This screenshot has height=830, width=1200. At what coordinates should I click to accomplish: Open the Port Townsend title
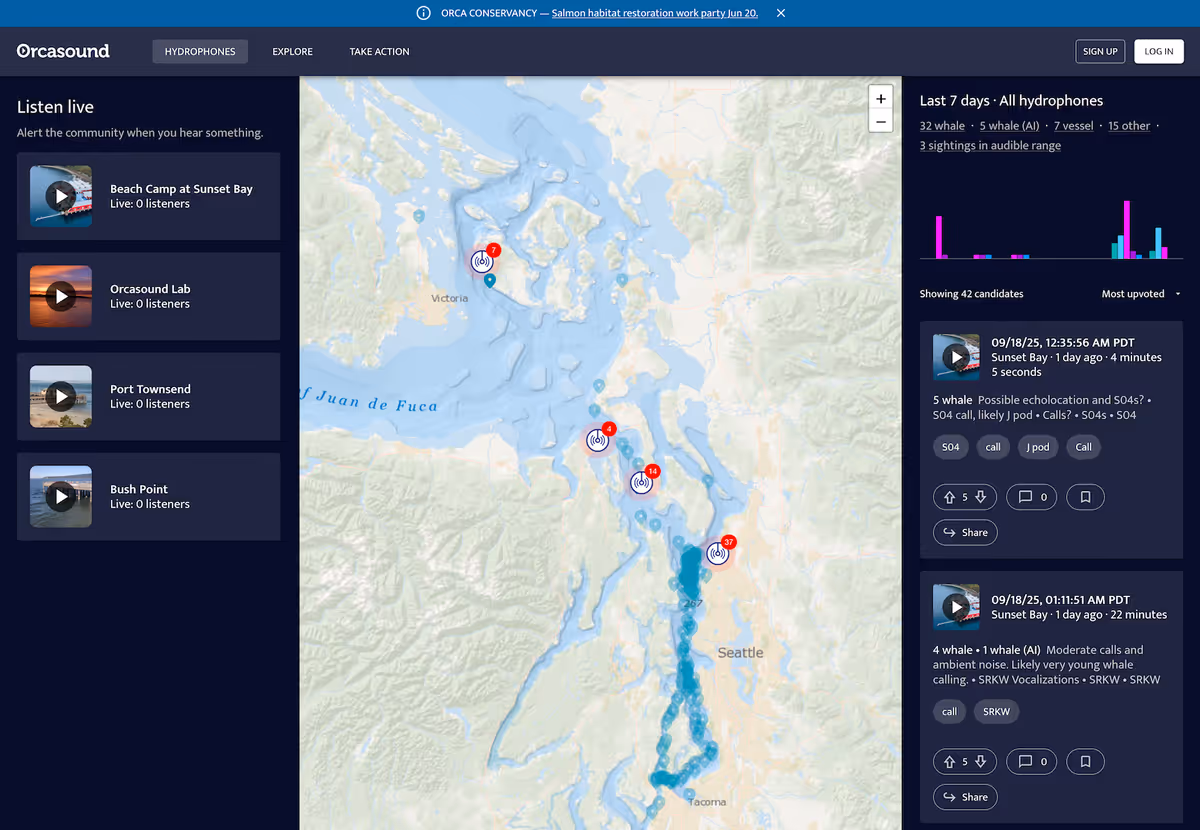(x=150, y=389)
